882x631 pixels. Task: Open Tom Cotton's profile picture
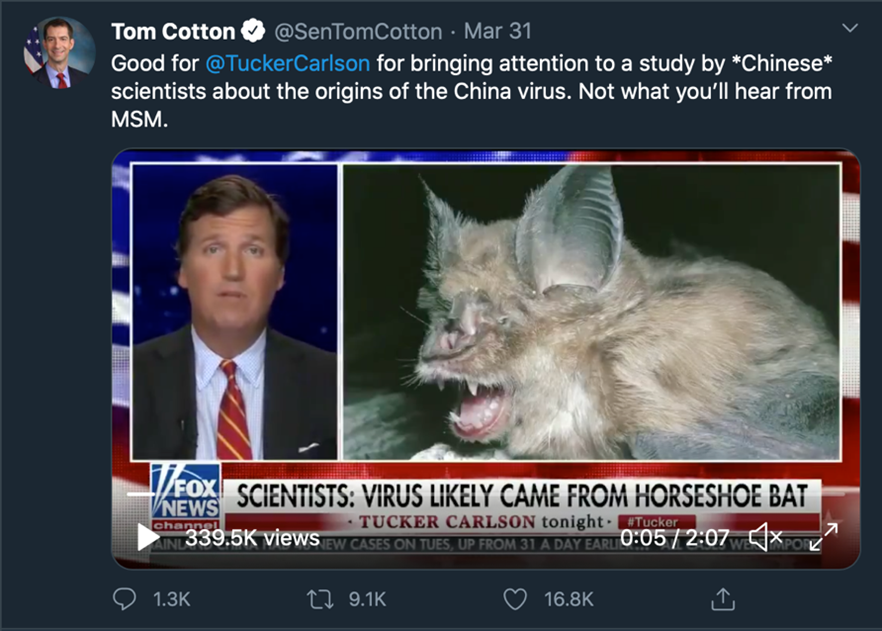click(56, 54)
